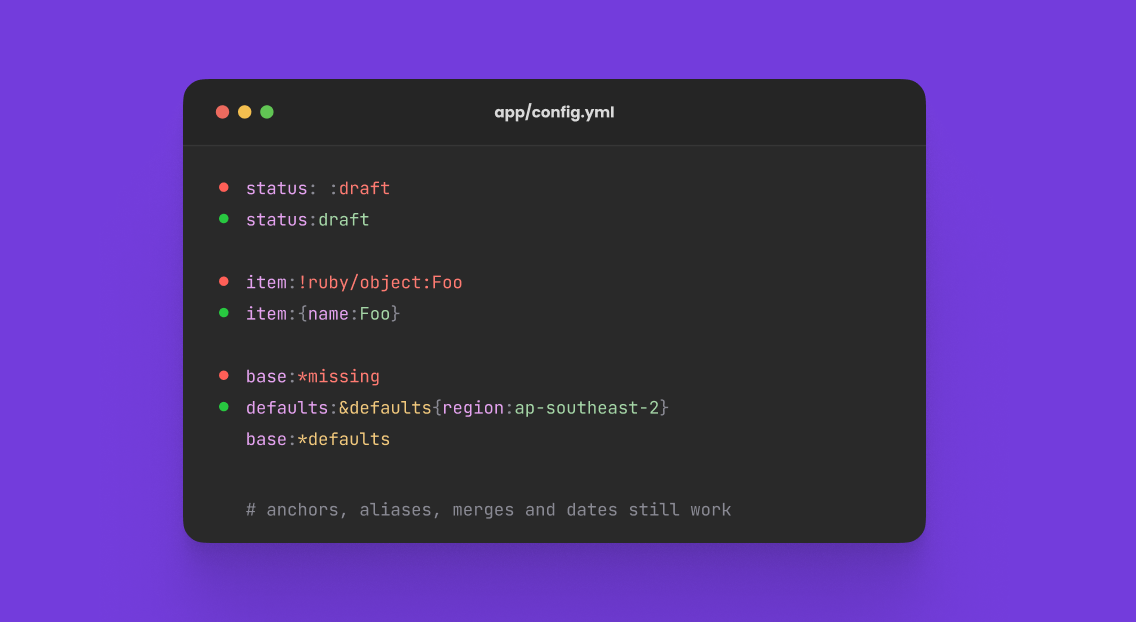Click the green marker beside "status:draft"
Screen dimensions: 1136x622
coord(224,219)
